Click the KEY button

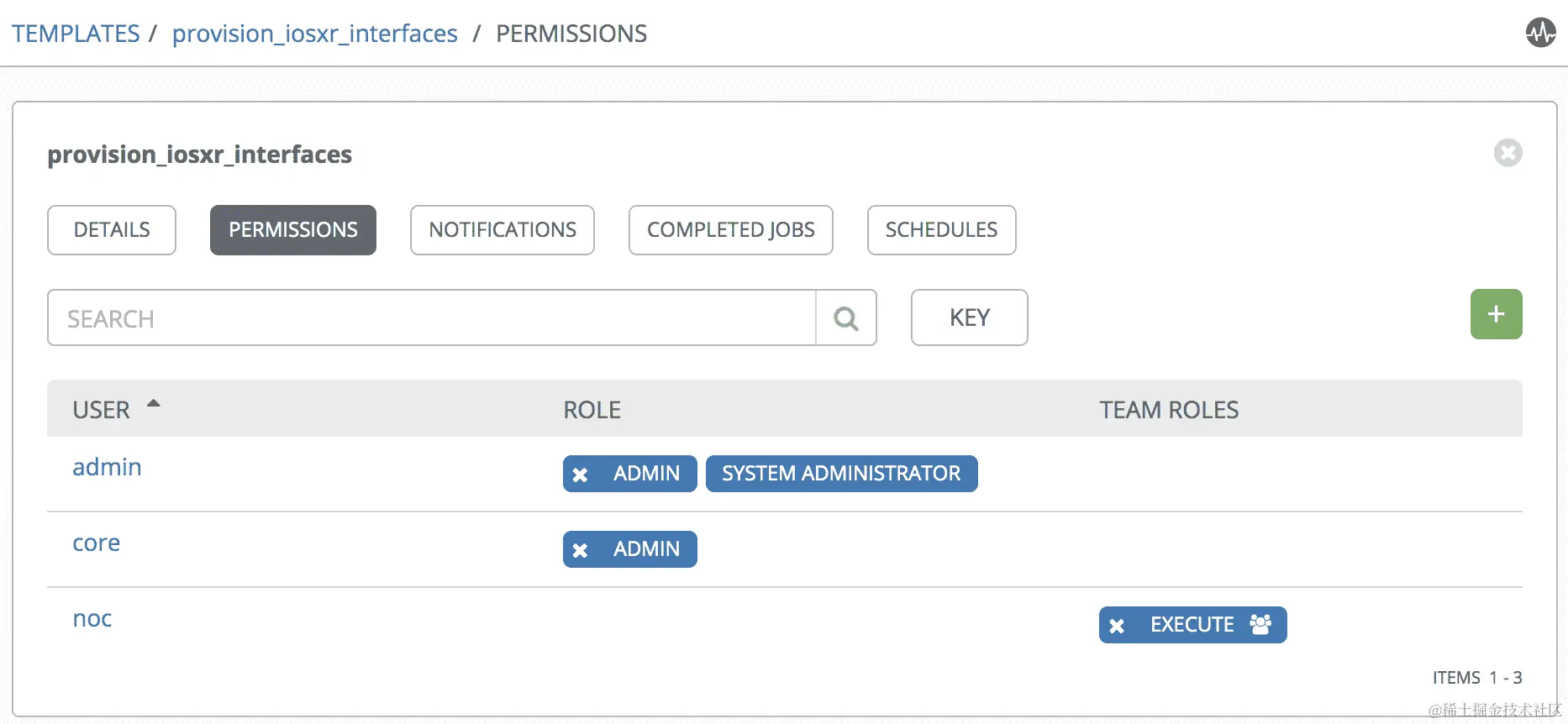969,317
